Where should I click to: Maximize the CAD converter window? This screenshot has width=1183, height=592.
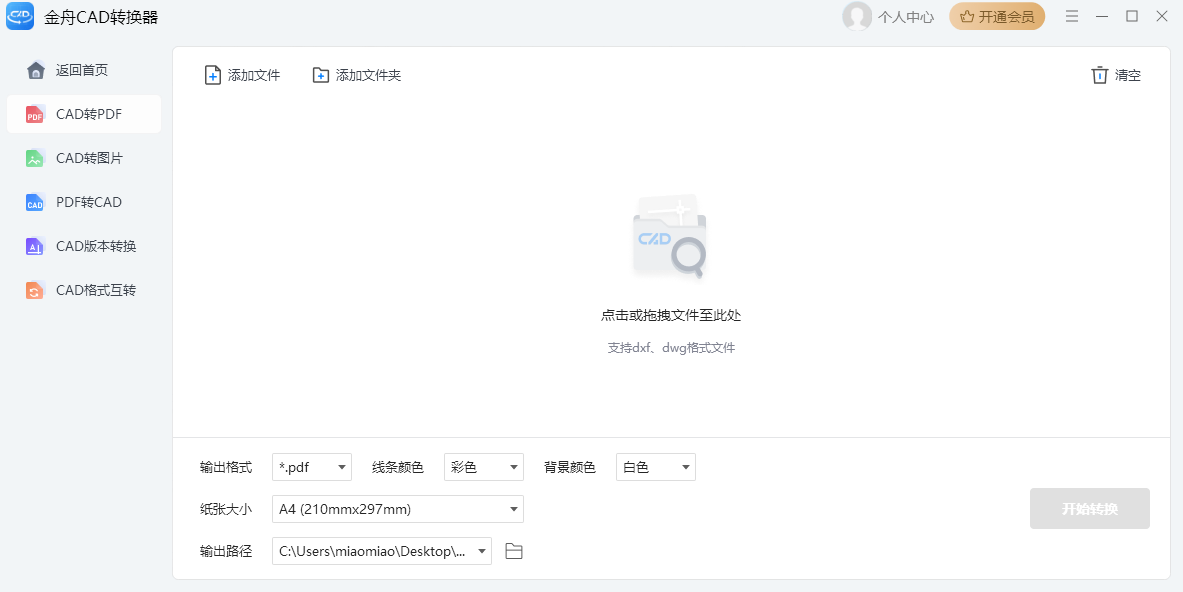[1132, 17]
